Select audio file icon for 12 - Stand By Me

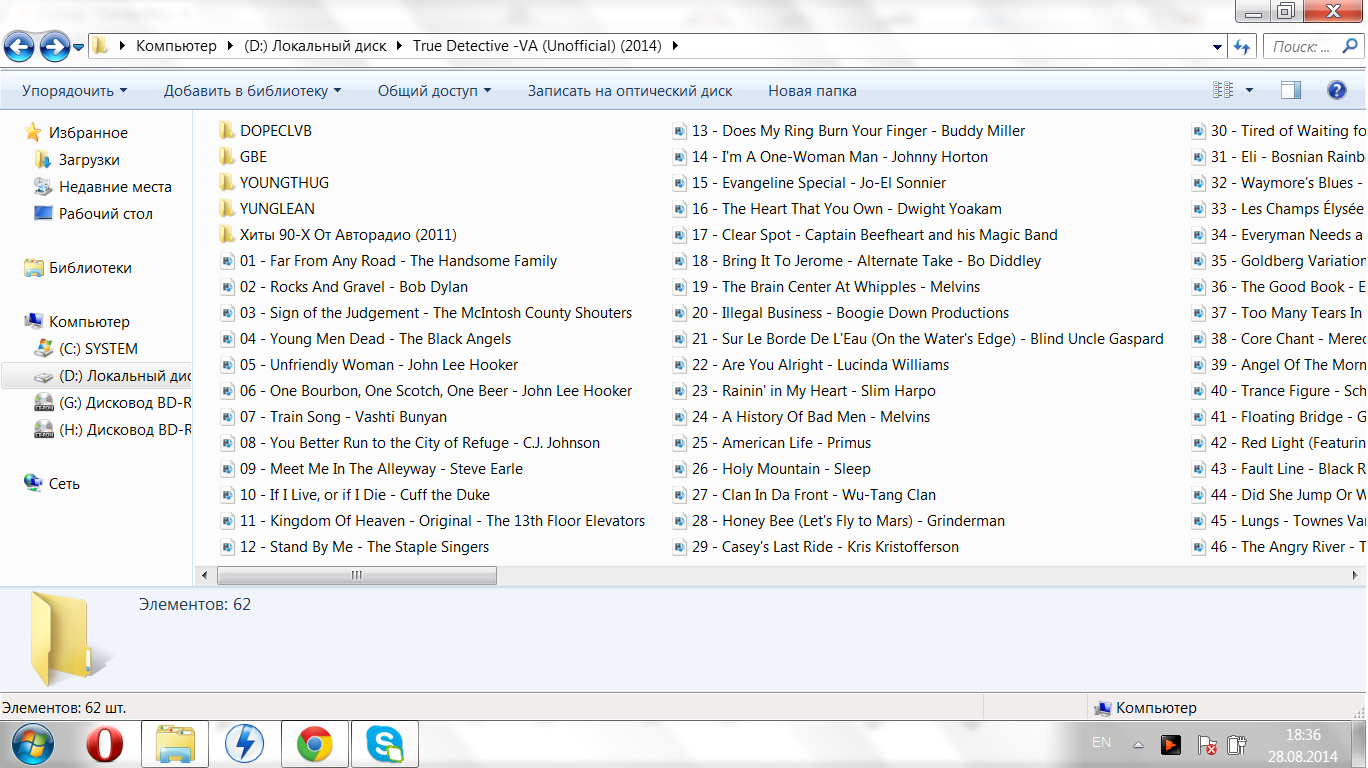227,547
